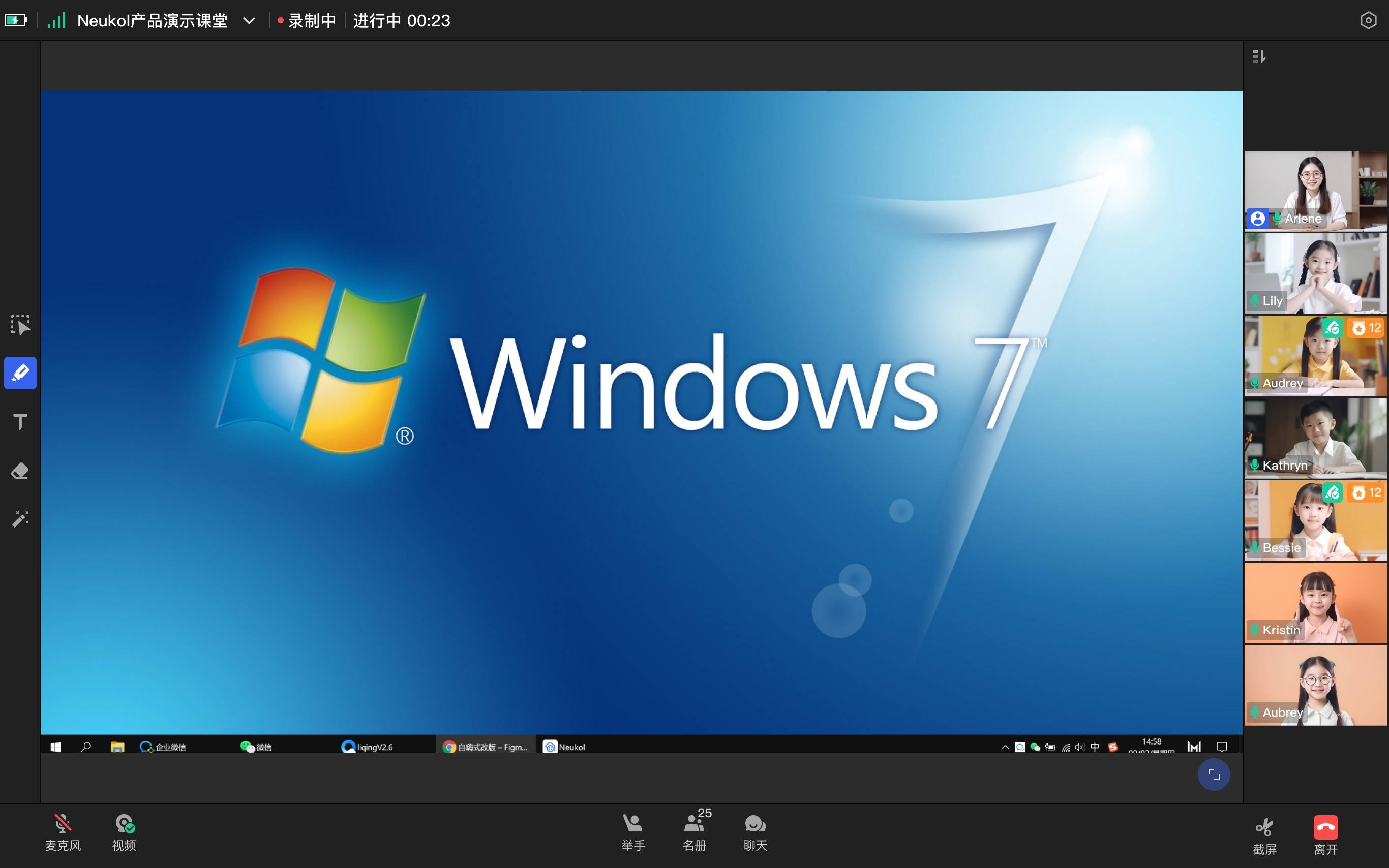Open File Explorer on shared taskbar
1389x868 pixels.
pos(117,747)
